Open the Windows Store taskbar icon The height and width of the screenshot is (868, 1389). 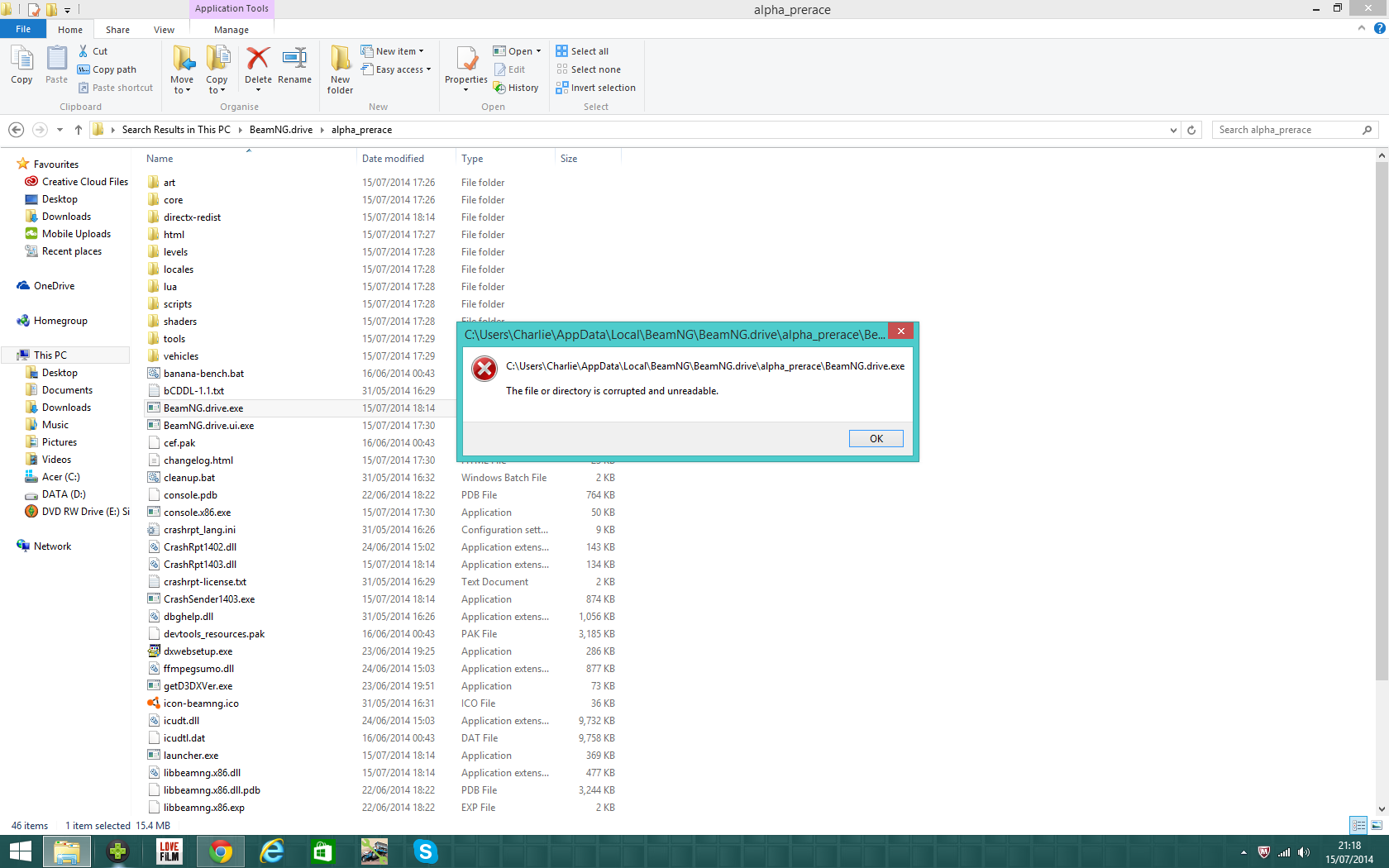point(322,851)
